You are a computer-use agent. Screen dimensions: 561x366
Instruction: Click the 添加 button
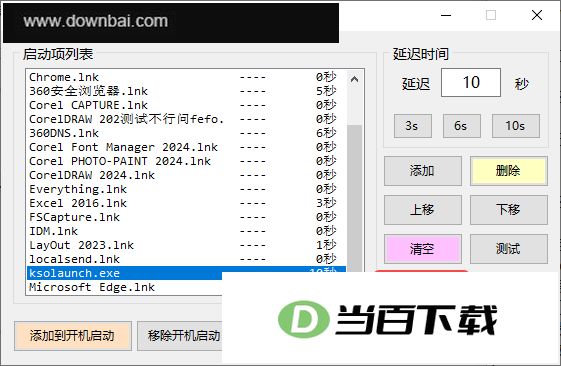pyautogui.click(x=423, y=171)
